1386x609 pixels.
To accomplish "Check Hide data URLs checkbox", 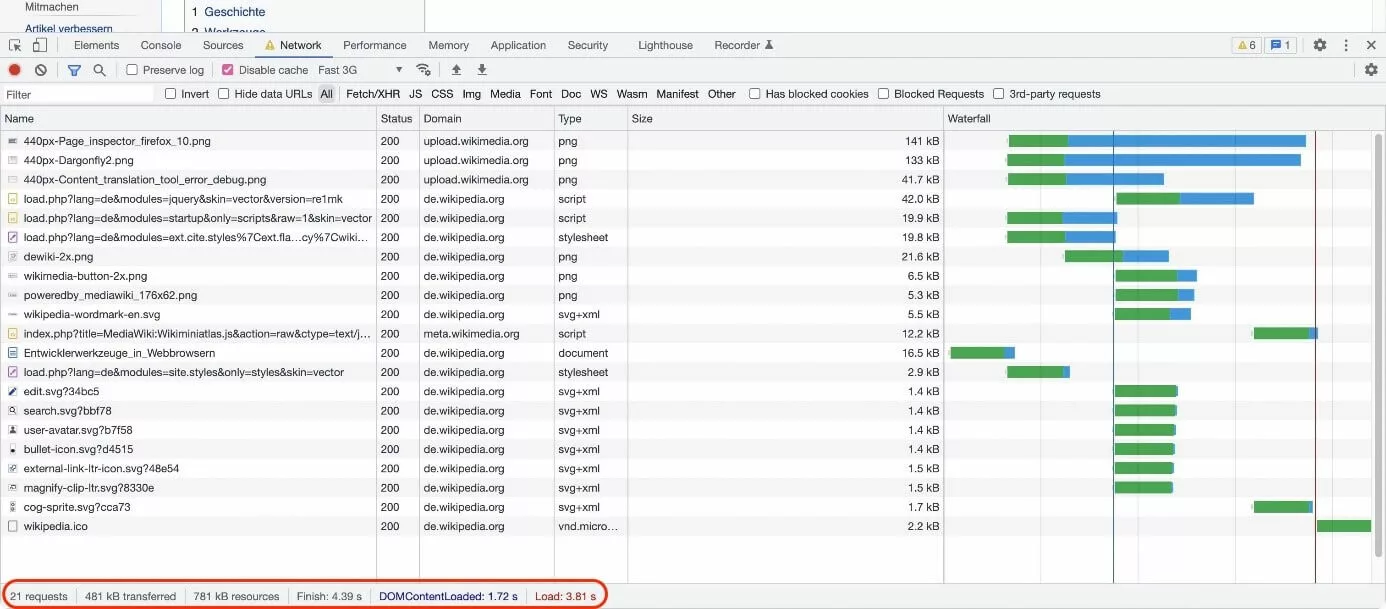I will (225, 94).
